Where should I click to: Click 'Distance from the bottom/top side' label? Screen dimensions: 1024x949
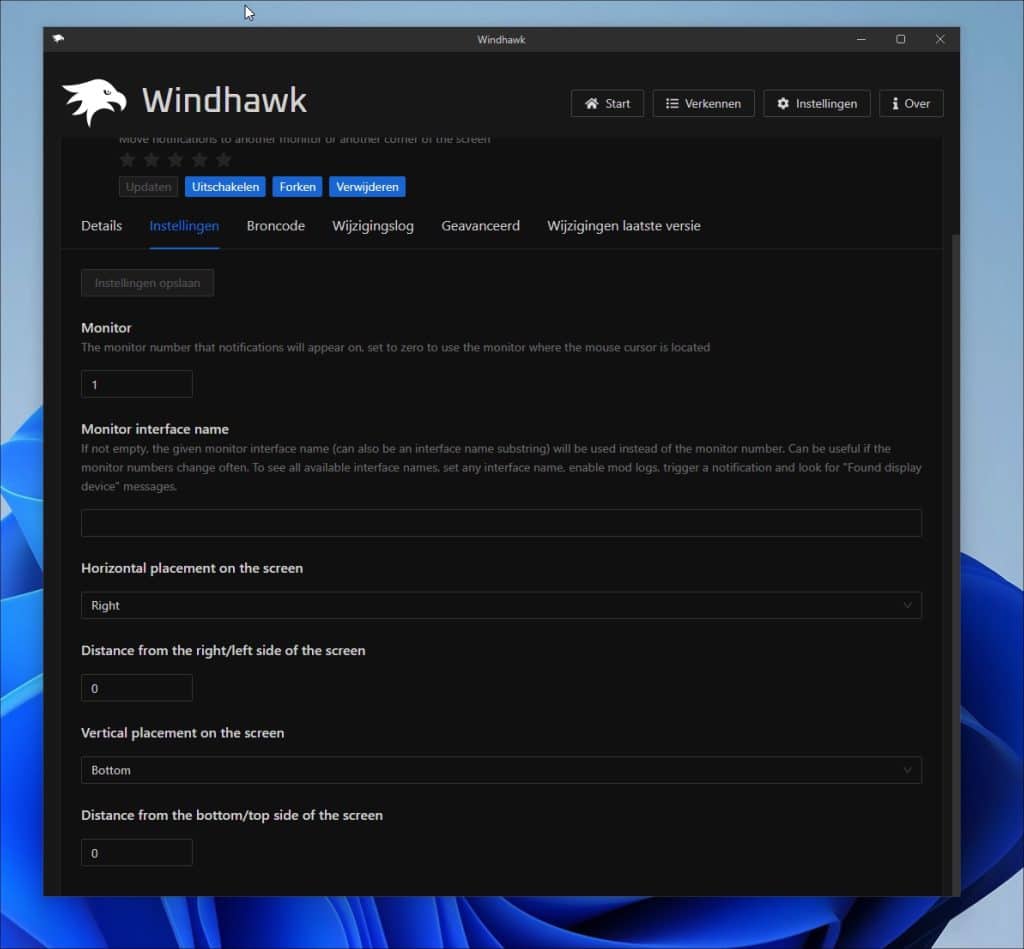(x=232, y=815)
